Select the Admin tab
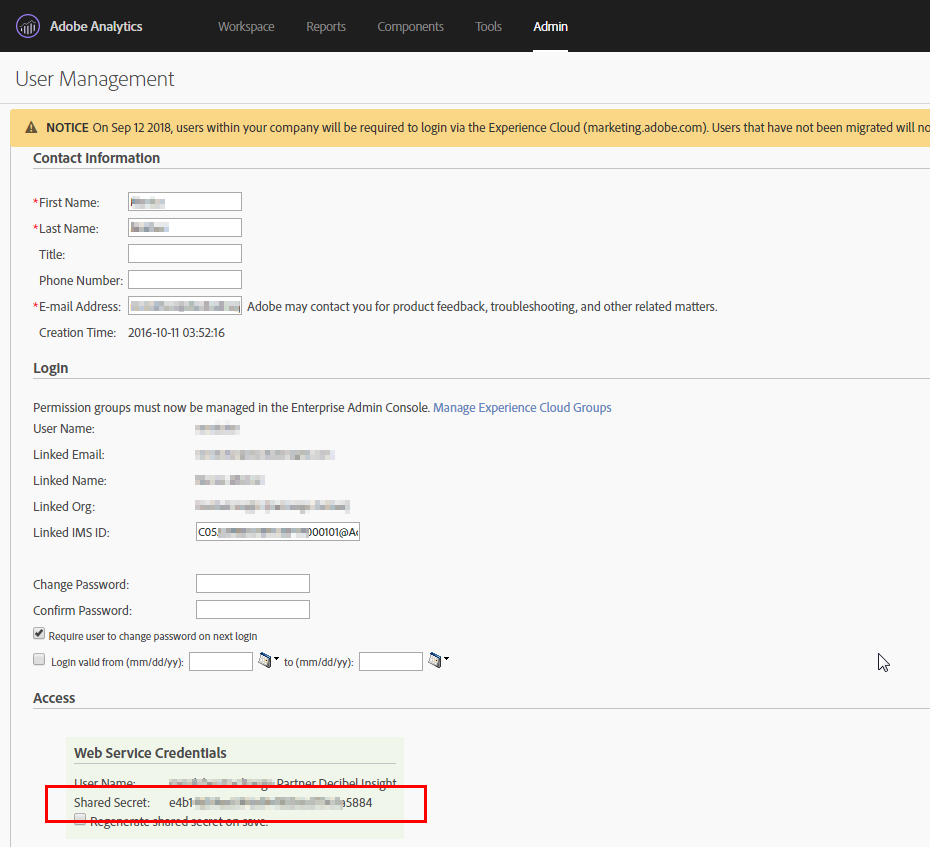 pos(551,26)
